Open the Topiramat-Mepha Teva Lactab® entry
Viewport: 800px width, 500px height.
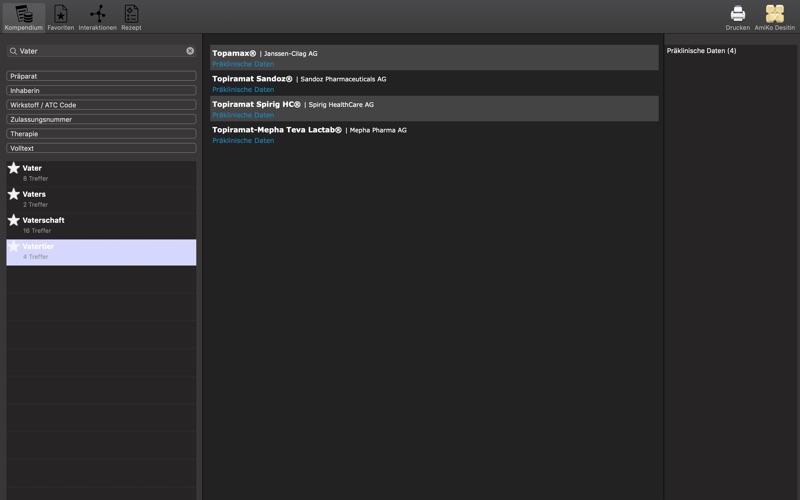(x=277, y=130)
